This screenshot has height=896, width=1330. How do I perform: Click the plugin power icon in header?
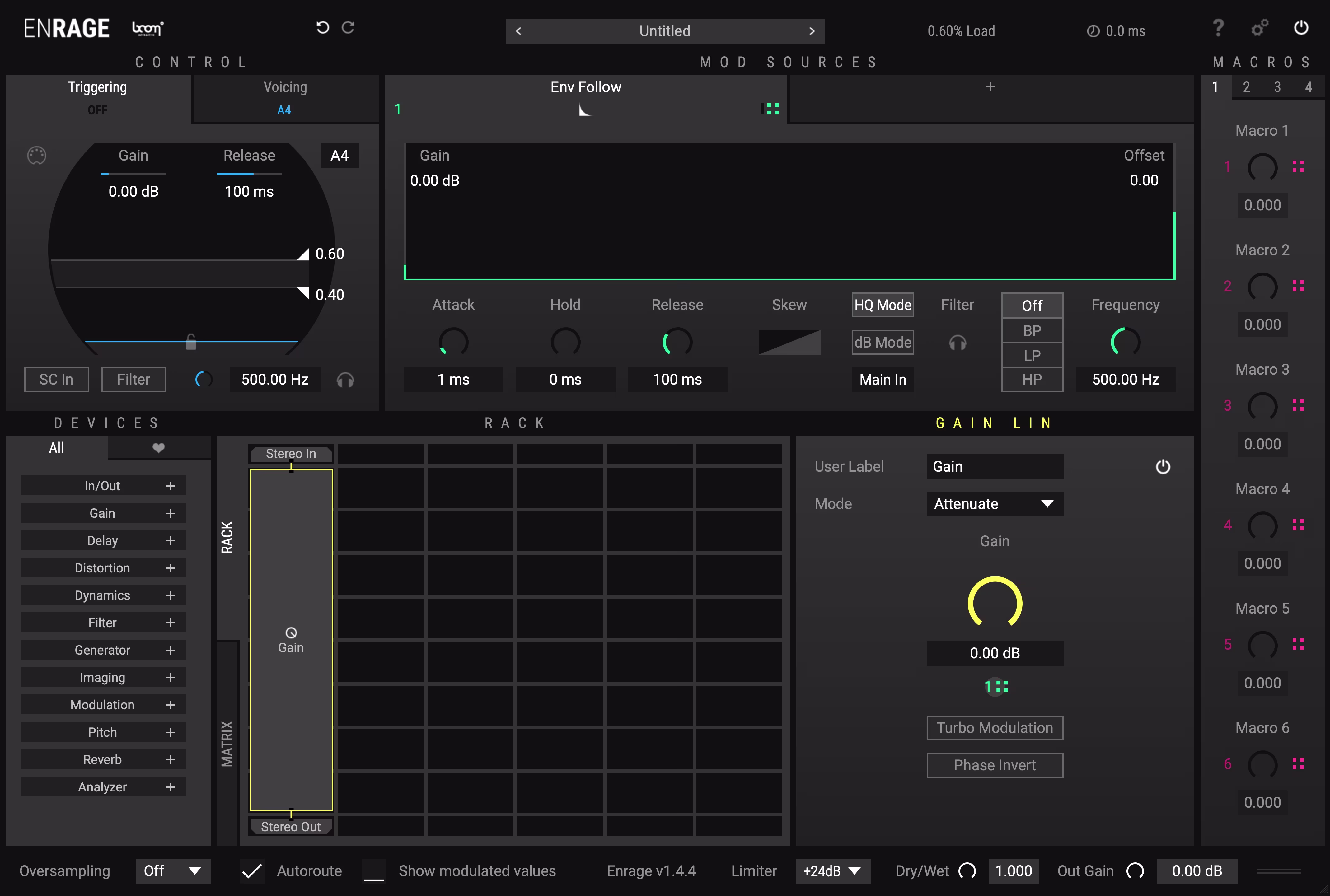[x=1301, y=27]
